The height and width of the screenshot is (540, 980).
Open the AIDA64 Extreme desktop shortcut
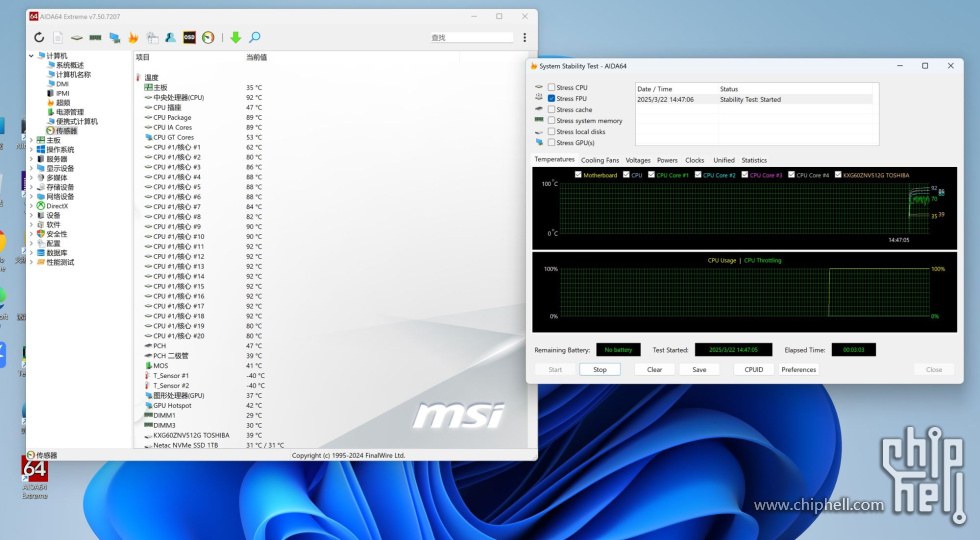click(34, 477)
